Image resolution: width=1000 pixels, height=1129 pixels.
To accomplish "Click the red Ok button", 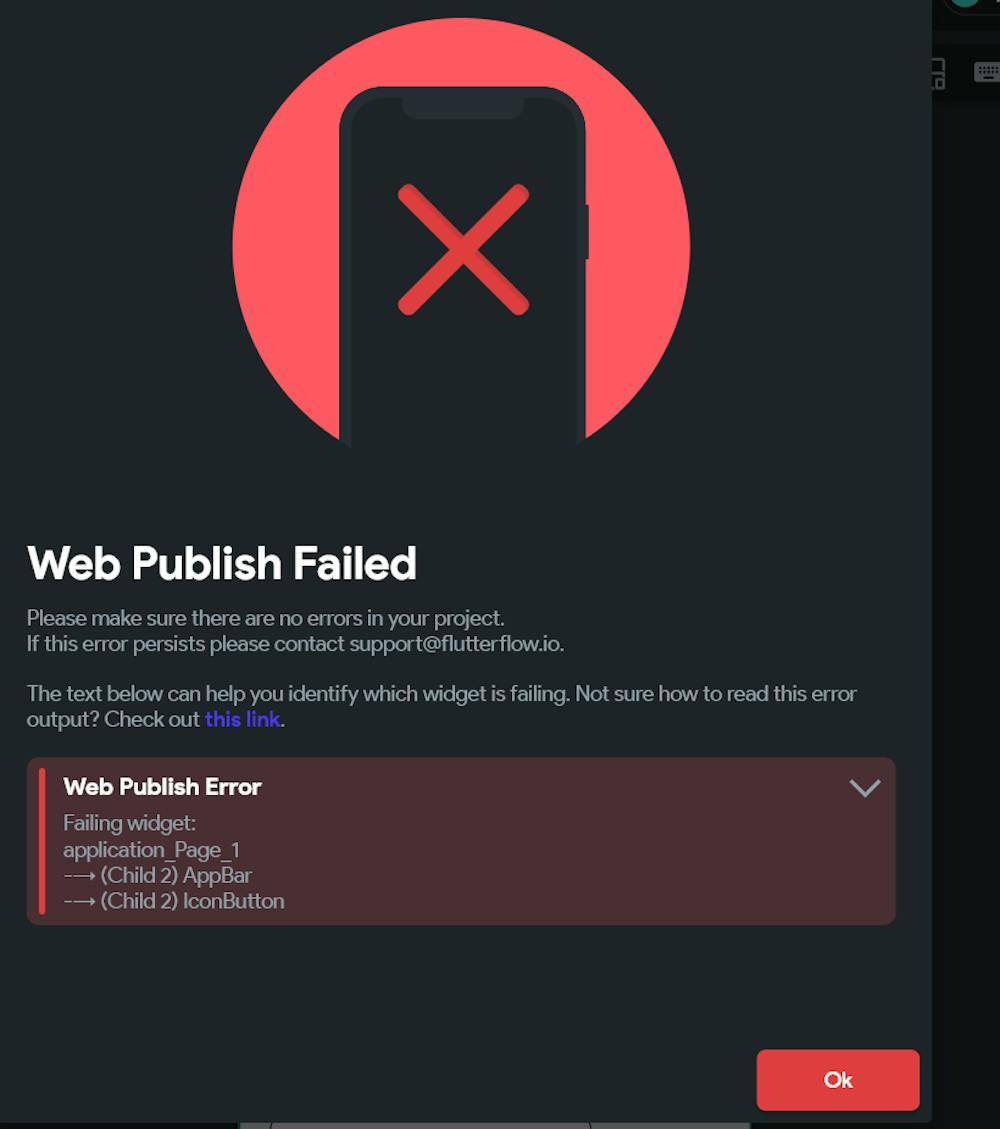I will click(x=837, y=1079).
